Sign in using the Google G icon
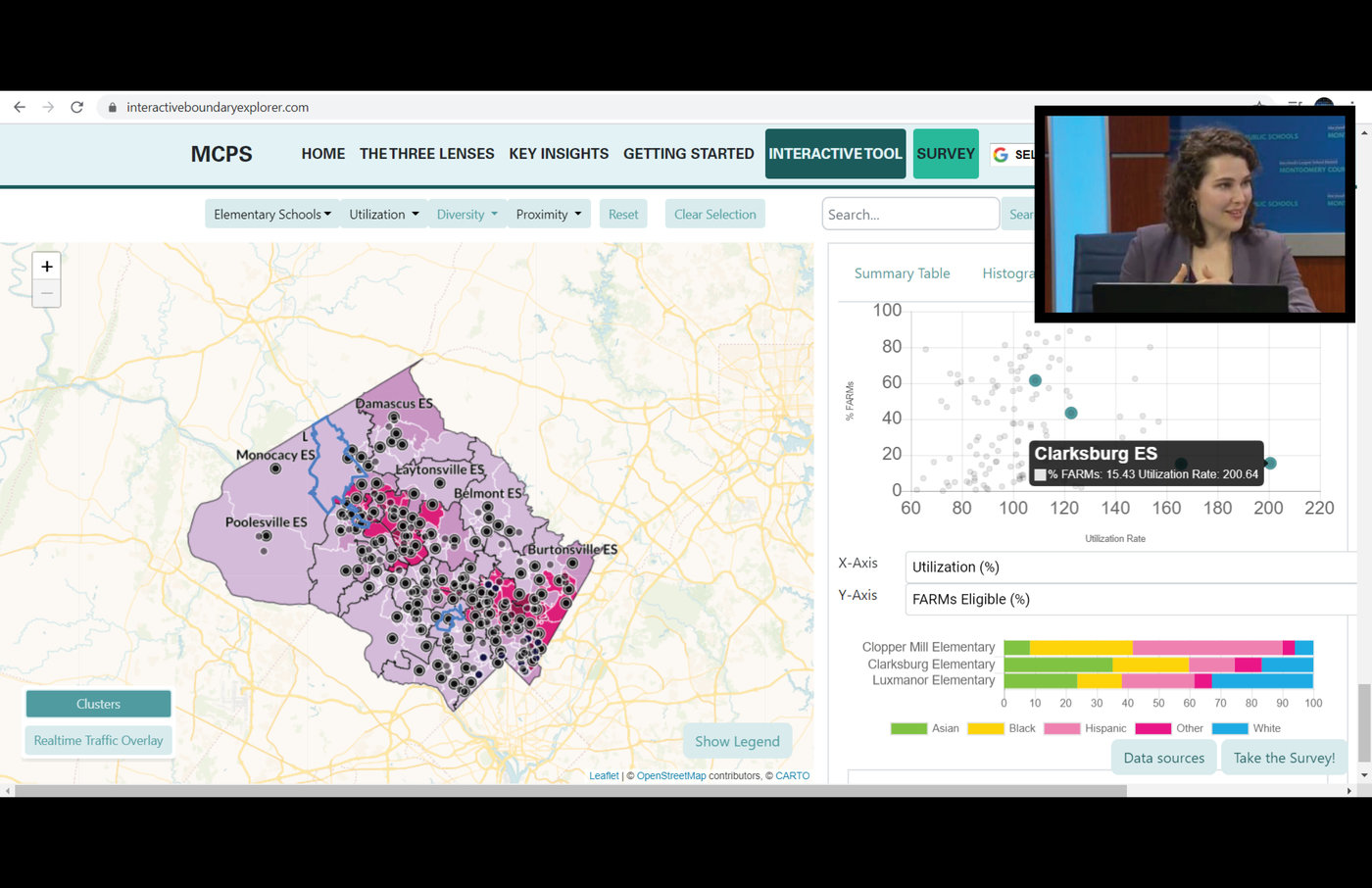 click(1001, 154)
